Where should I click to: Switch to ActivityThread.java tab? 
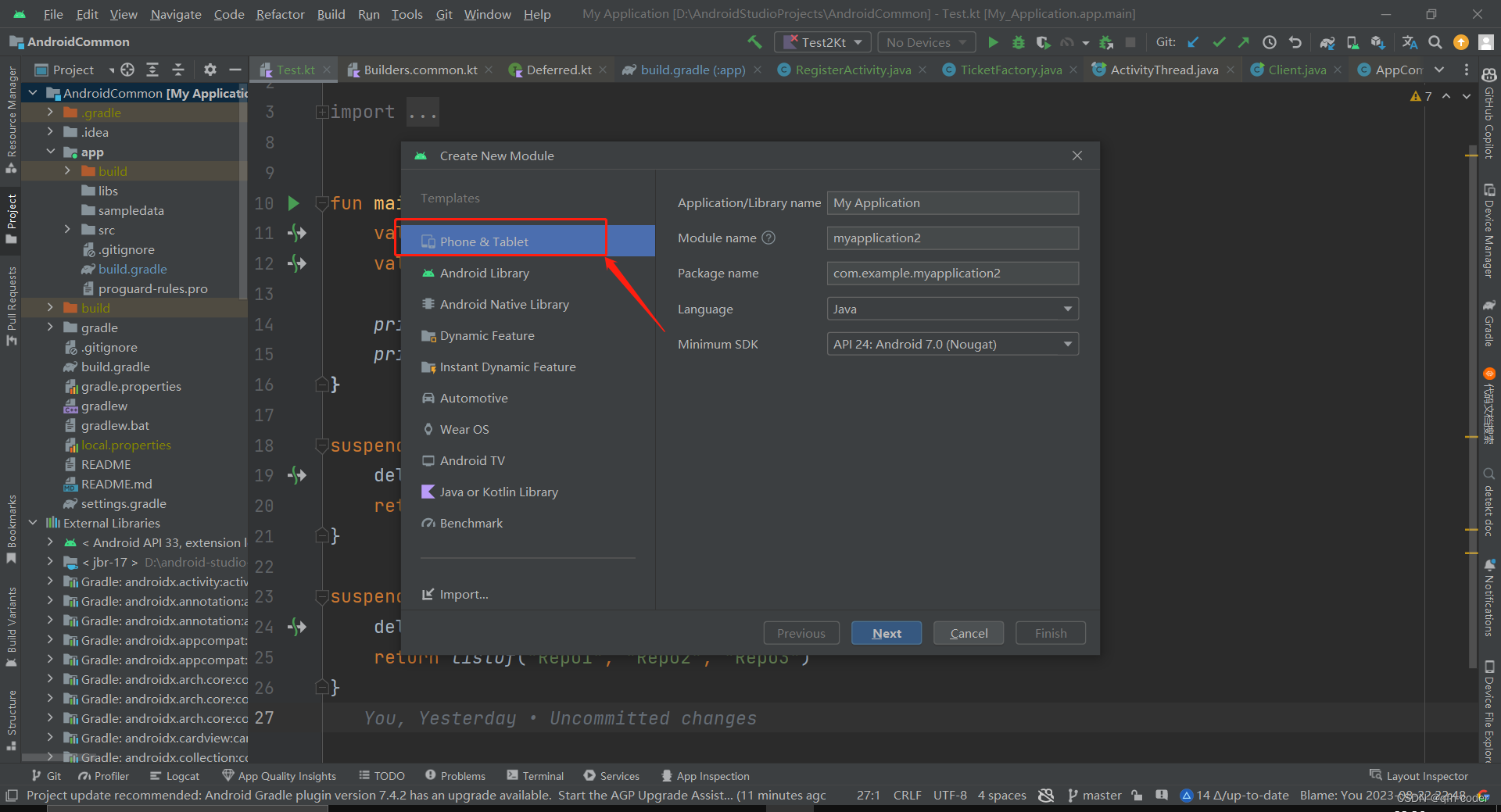pyautogui.click(x=1164, y=70)
